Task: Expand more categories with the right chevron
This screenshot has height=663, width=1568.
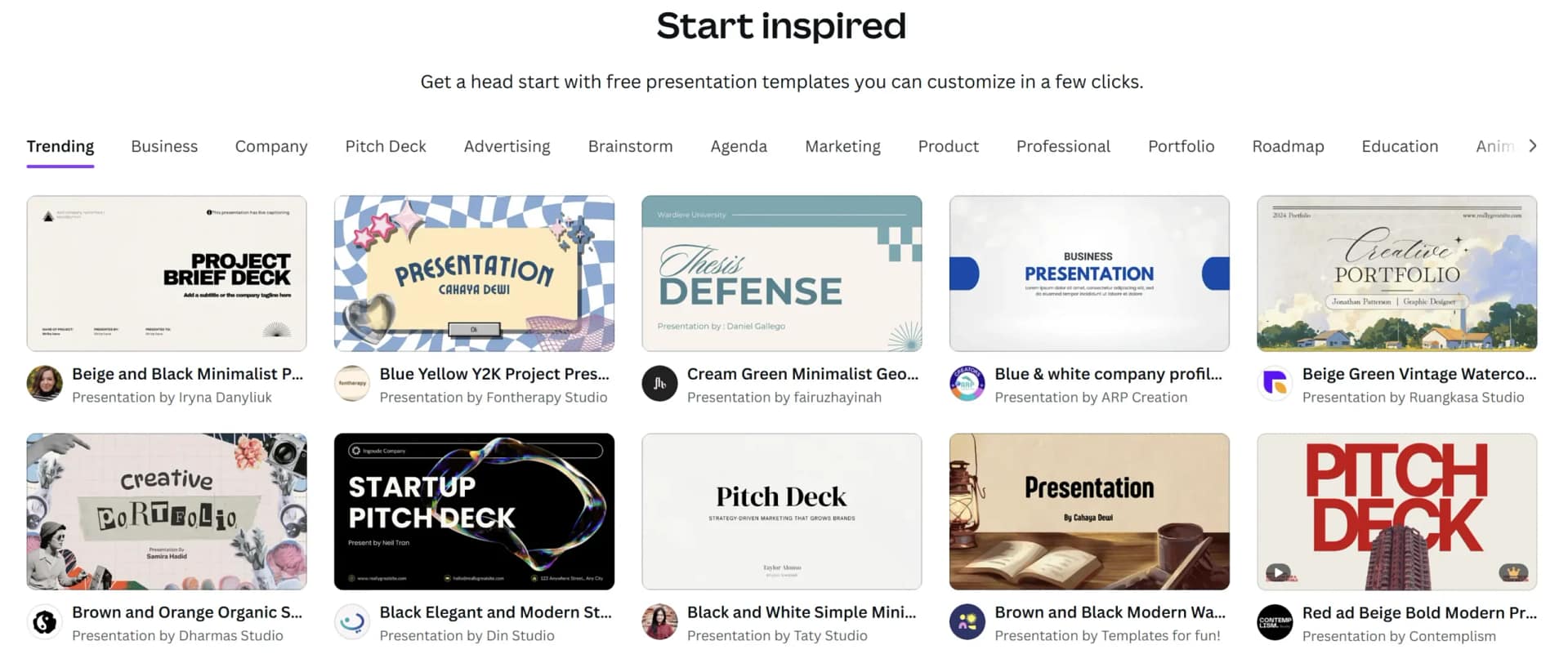Action: pyautogui.click(x=1532, y=146)
